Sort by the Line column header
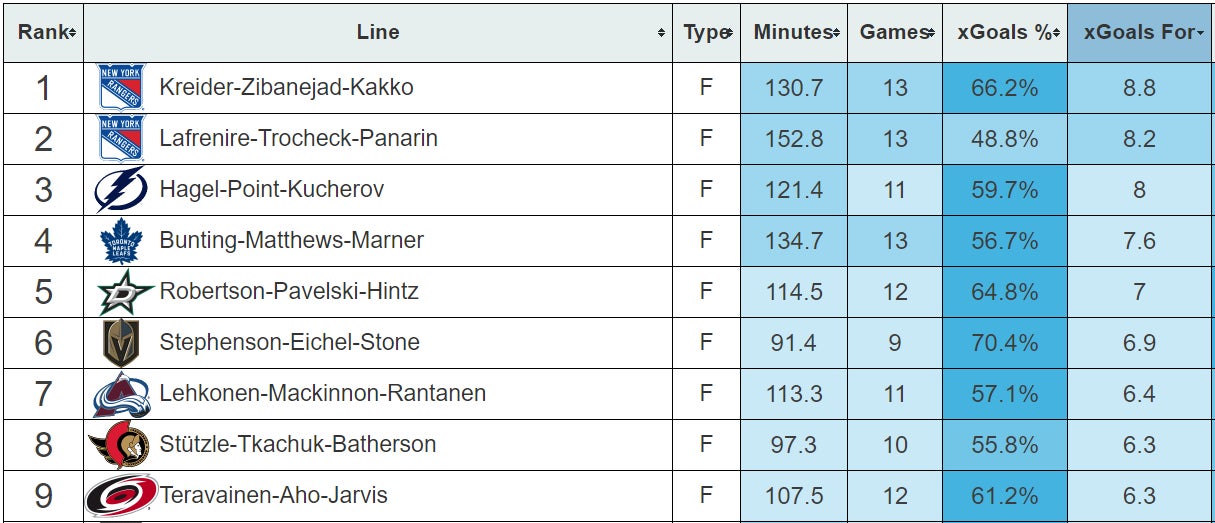Screen dimensions: 1215x523 click(x=378, y=32)
